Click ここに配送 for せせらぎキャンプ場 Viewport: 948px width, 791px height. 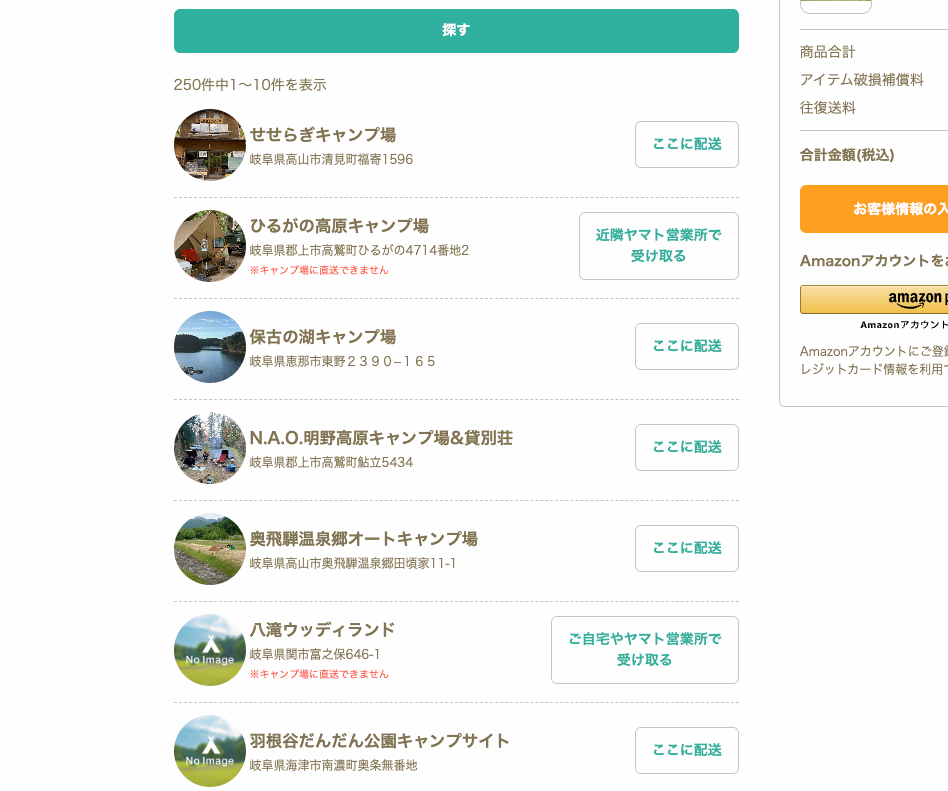[686, 145]
